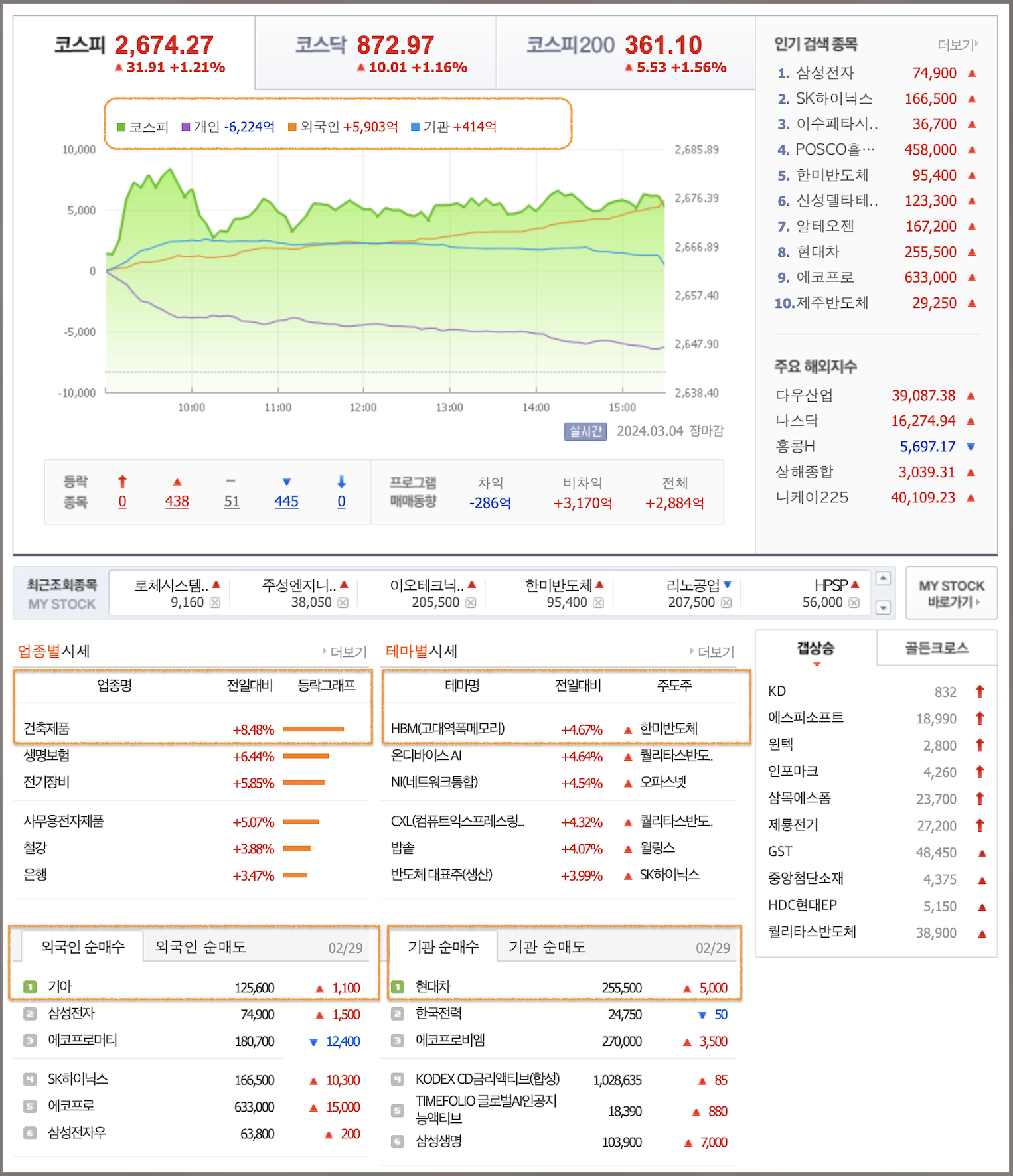1013x1176 pixels.
Task: Open 한미반도체 in popular searched stocks
Action: click(x=832, y=175)
